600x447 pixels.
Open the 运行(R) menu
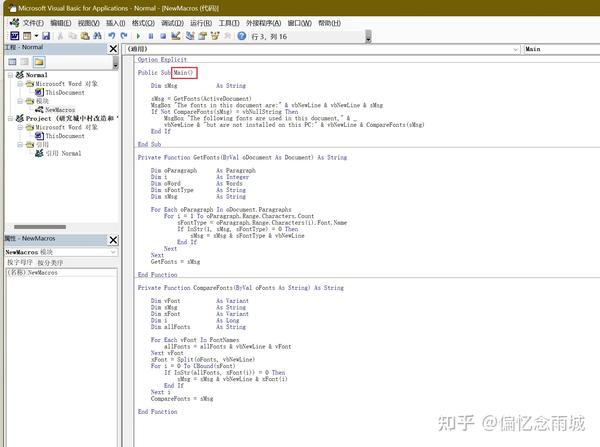(201, 23)
